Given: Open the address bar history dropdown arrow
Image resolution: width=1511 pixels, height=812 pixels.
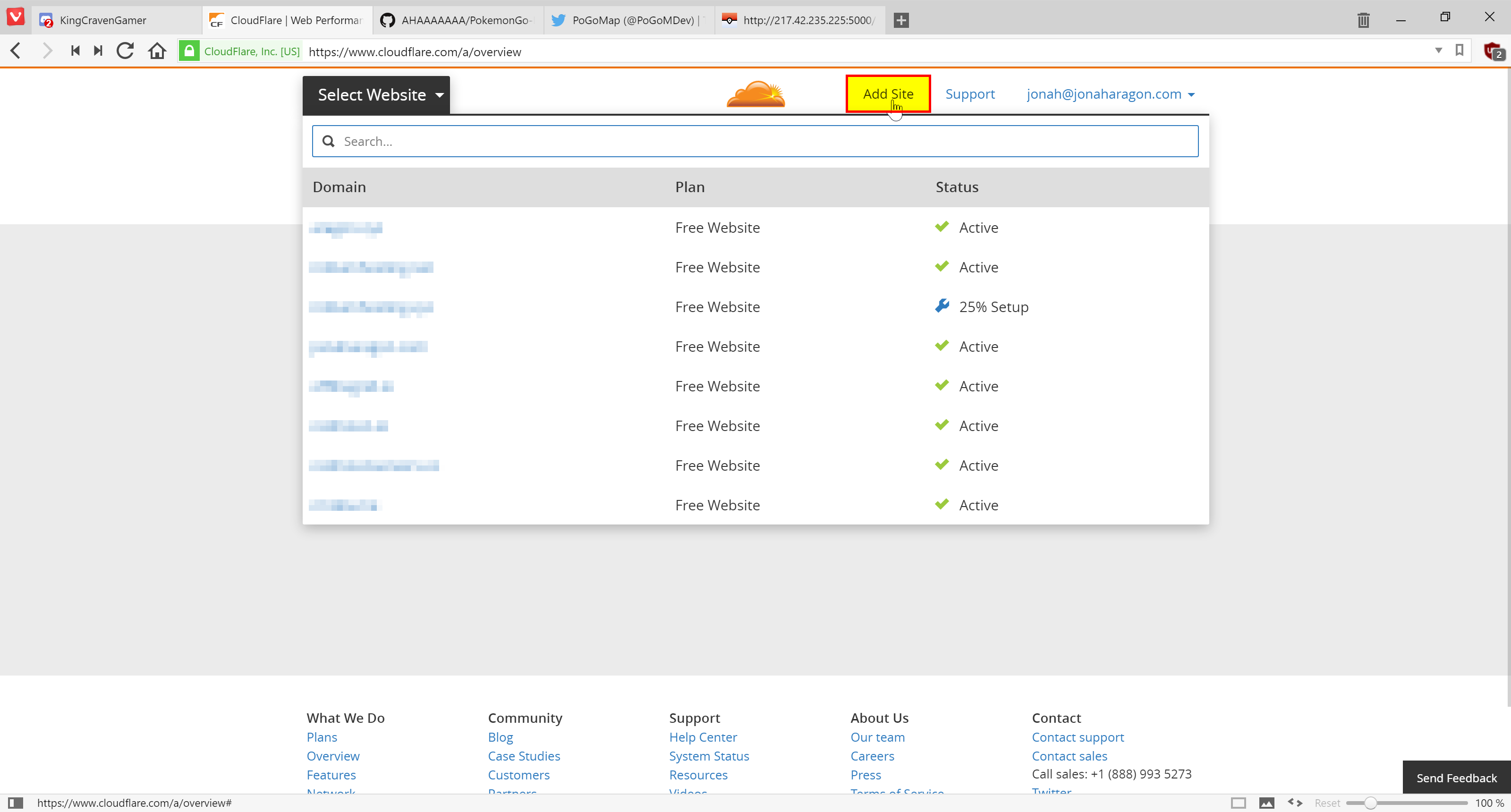Looking at the screenshot, I should pos(1438,51).
